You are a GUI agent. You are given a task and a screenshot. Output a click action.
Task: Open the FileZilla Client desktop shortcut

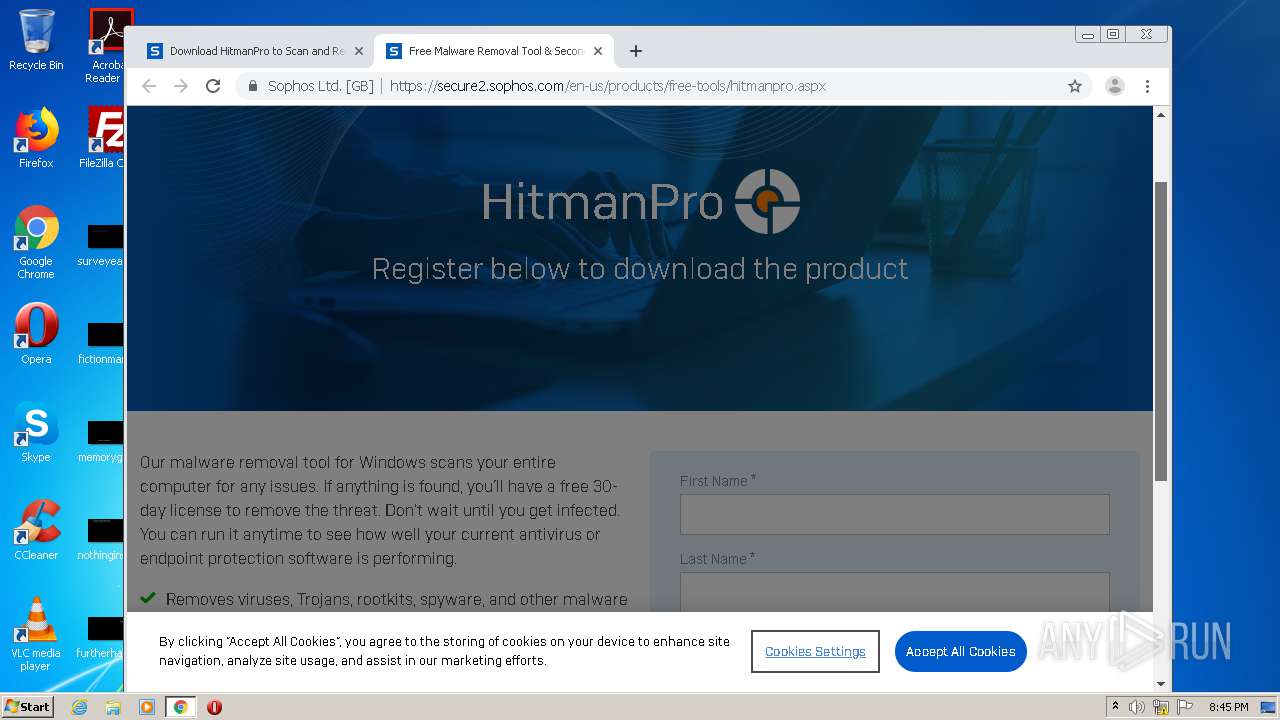click(104, 138)
